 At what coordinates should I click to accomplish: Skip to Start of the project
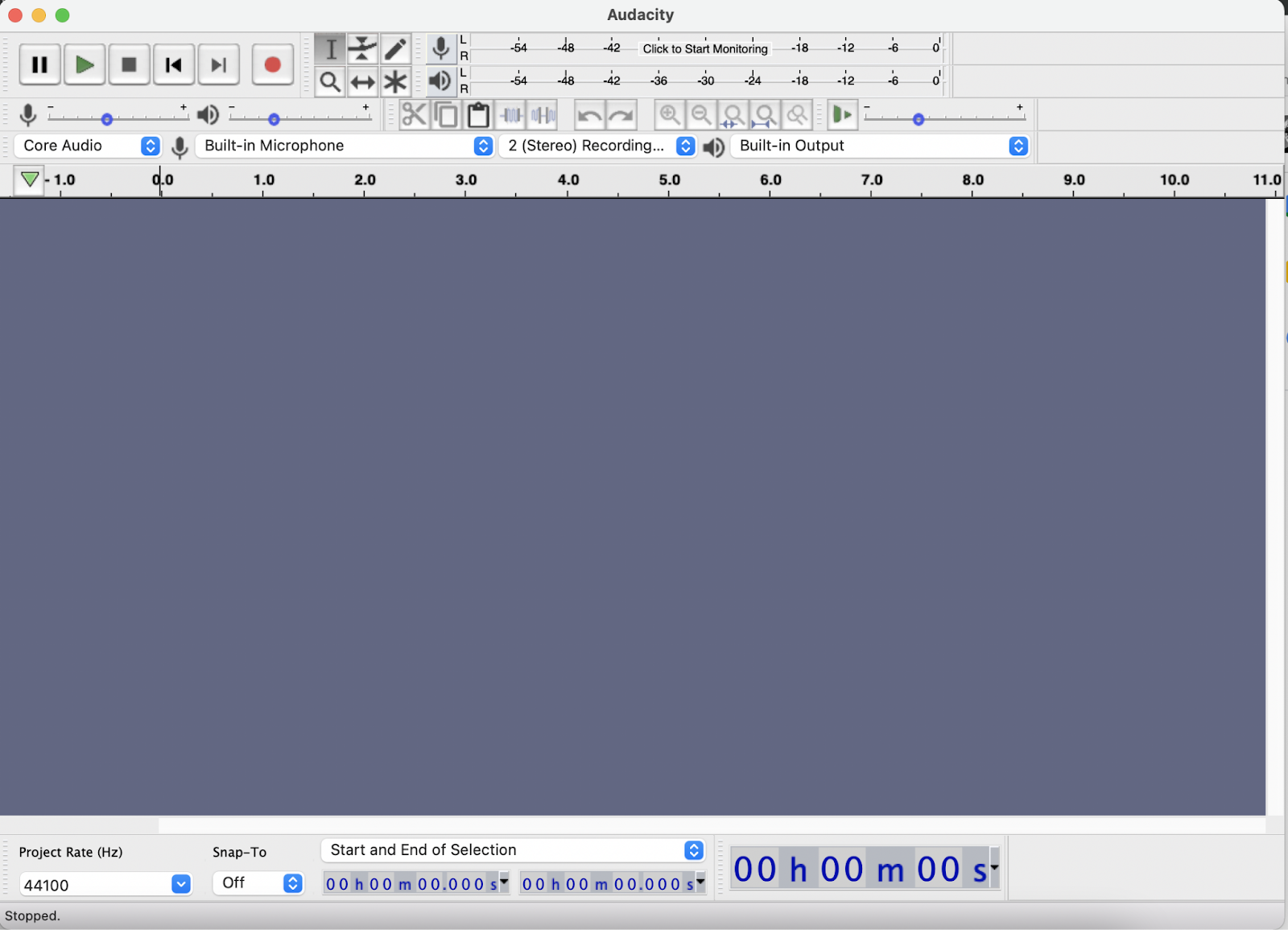point(174,65)
